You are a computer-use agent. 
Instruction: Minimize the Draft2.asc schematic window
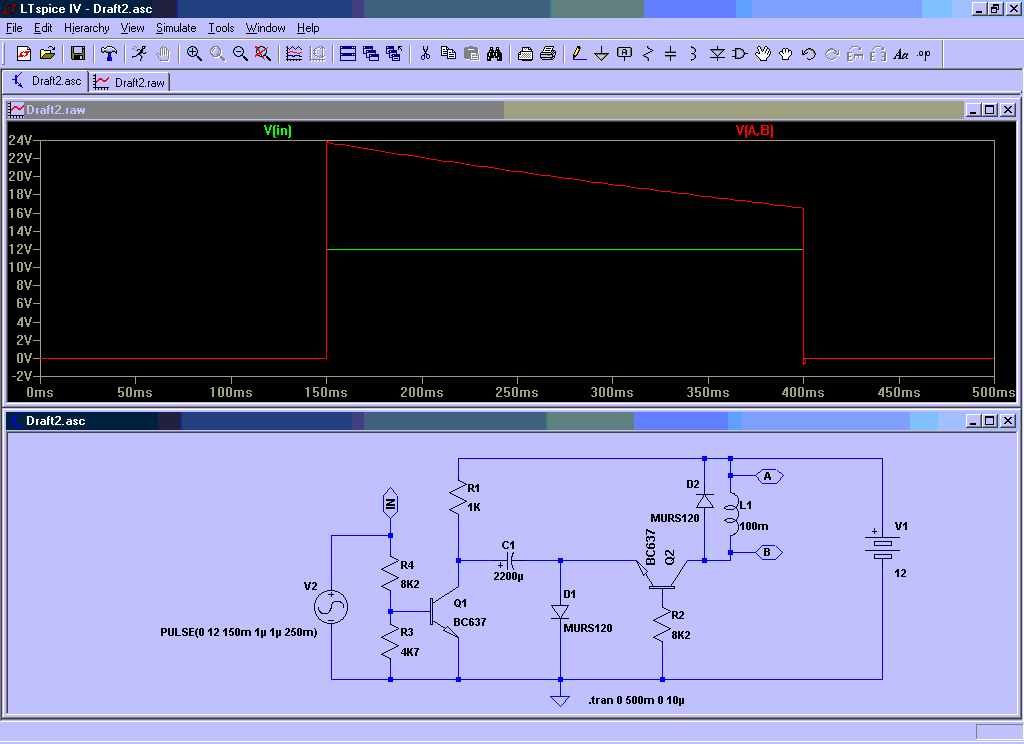click(973, 421)
